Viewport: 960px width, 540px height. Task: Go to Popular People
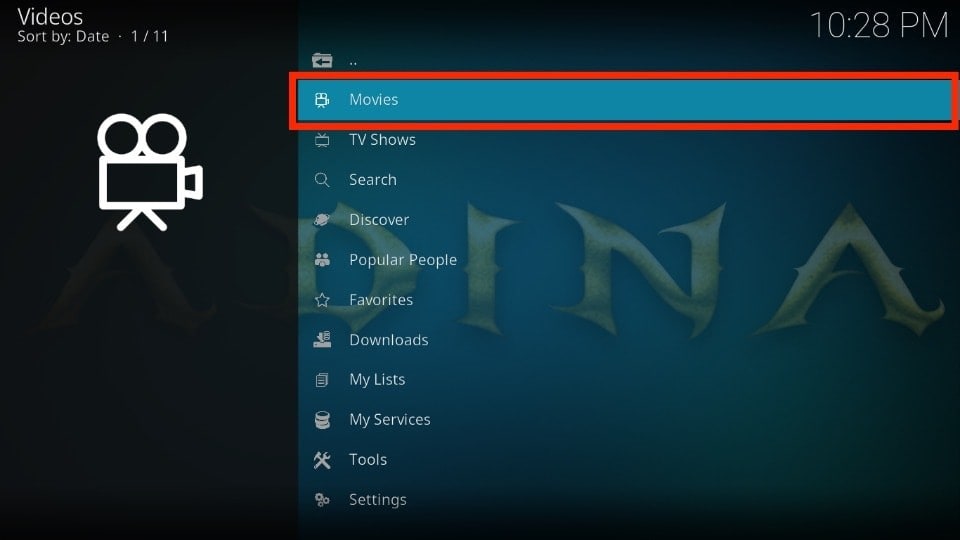point(624,260)
